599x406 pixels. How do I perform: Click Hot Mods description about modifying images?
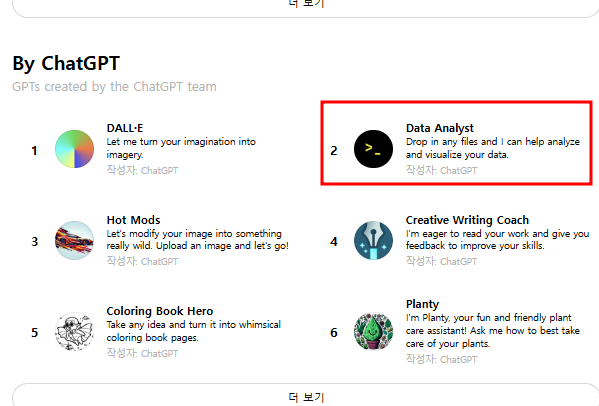(198, 239)
